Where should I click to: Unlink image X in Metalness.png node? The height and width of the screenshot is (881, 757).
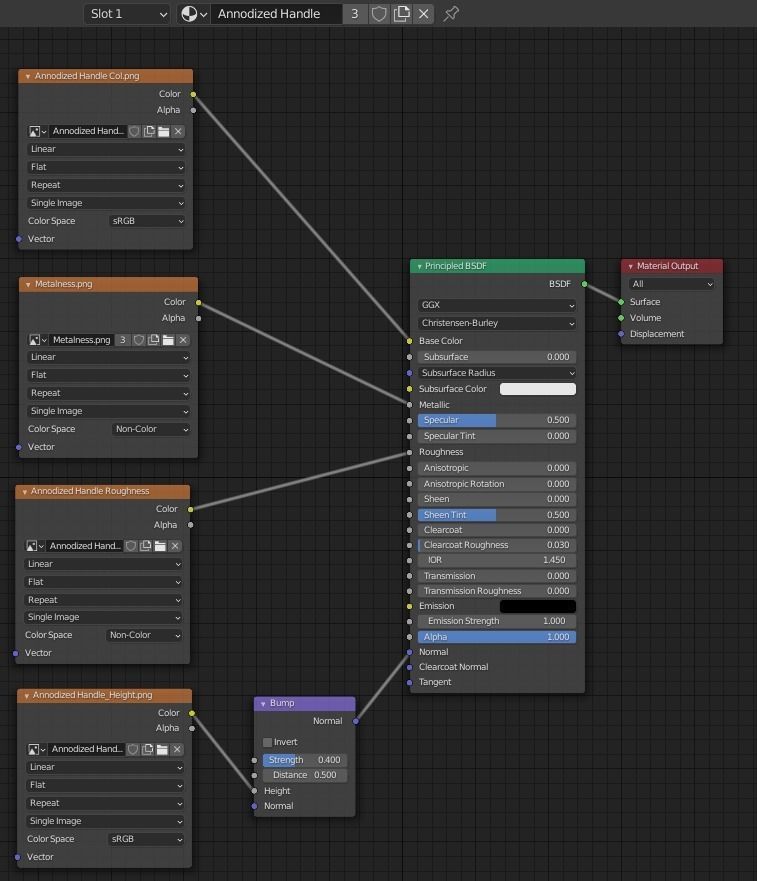coord(183,340)
